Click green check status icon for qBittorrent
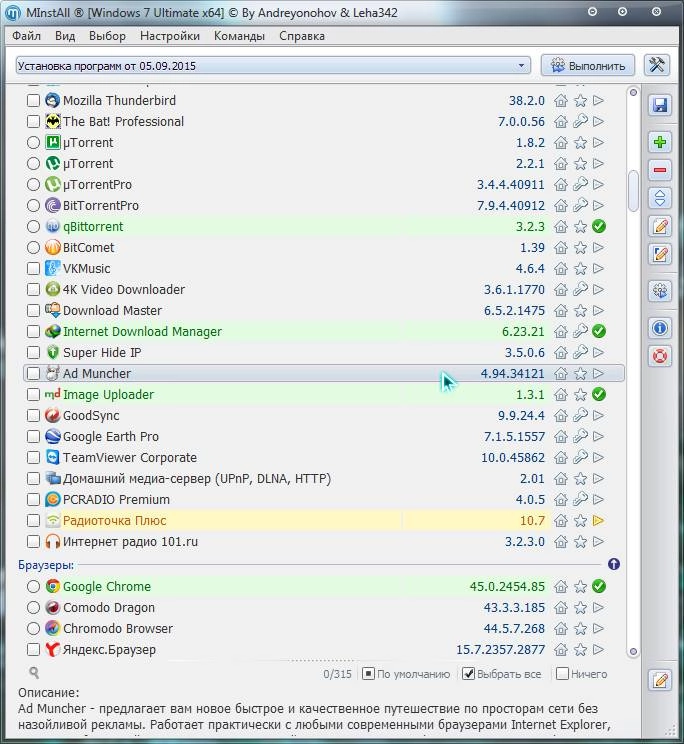This screenshot has height=744, width=684. [x=599, y=226]
